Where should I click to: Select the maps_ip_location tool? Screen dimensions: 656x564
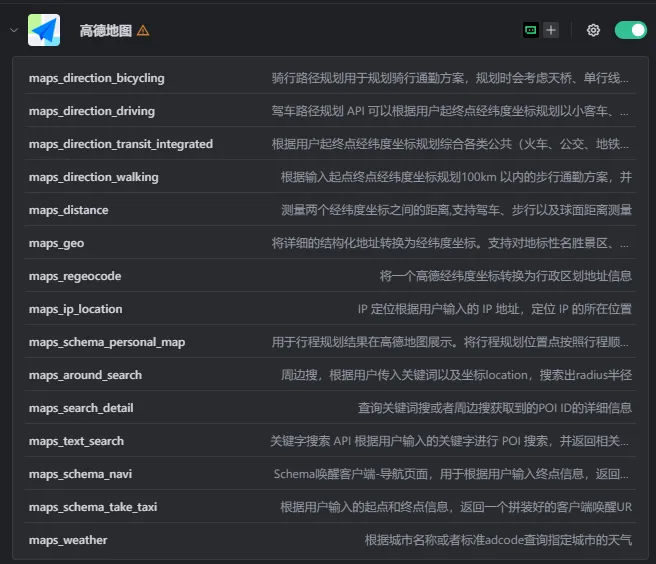pyautogui.click(x=330, y=309)
